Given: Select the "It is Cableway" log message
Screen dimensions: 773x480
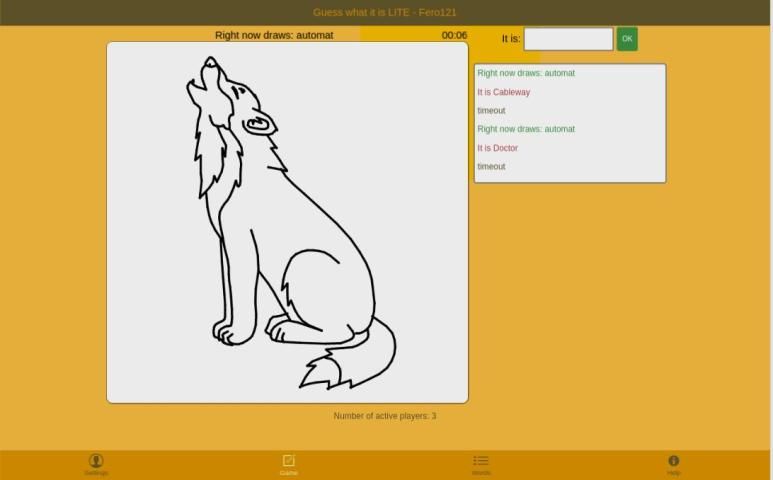Looking at the screenshot, I should tap(504, 92).
